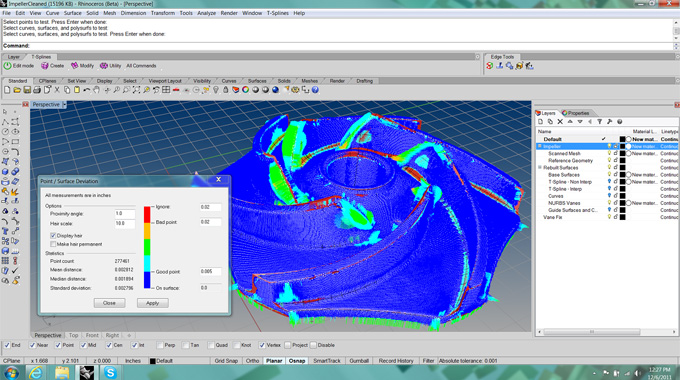This screenshot has width=680, height=380.
Task: Click Close button in Point / Surface Deviation dialog
Action: (109, 303)
